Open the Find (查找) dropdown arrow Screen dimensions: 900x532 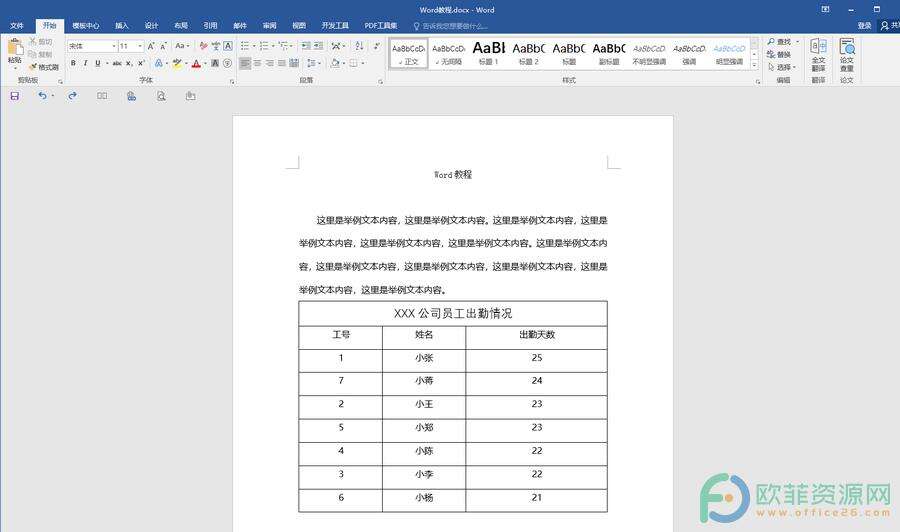tap(797, 42)
